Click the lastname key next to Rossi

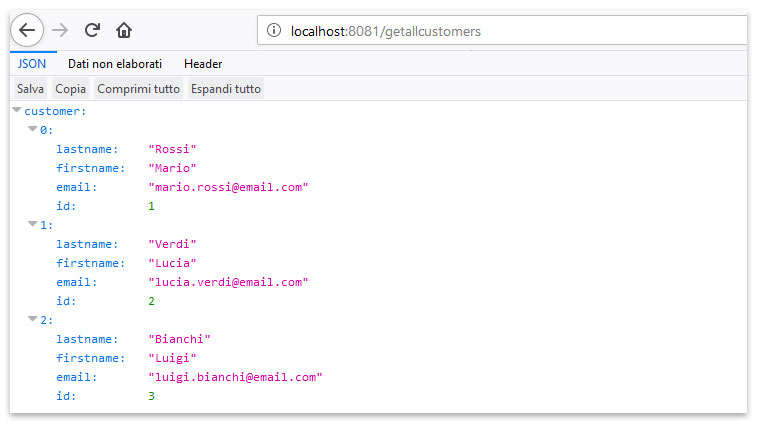point(87,149)
